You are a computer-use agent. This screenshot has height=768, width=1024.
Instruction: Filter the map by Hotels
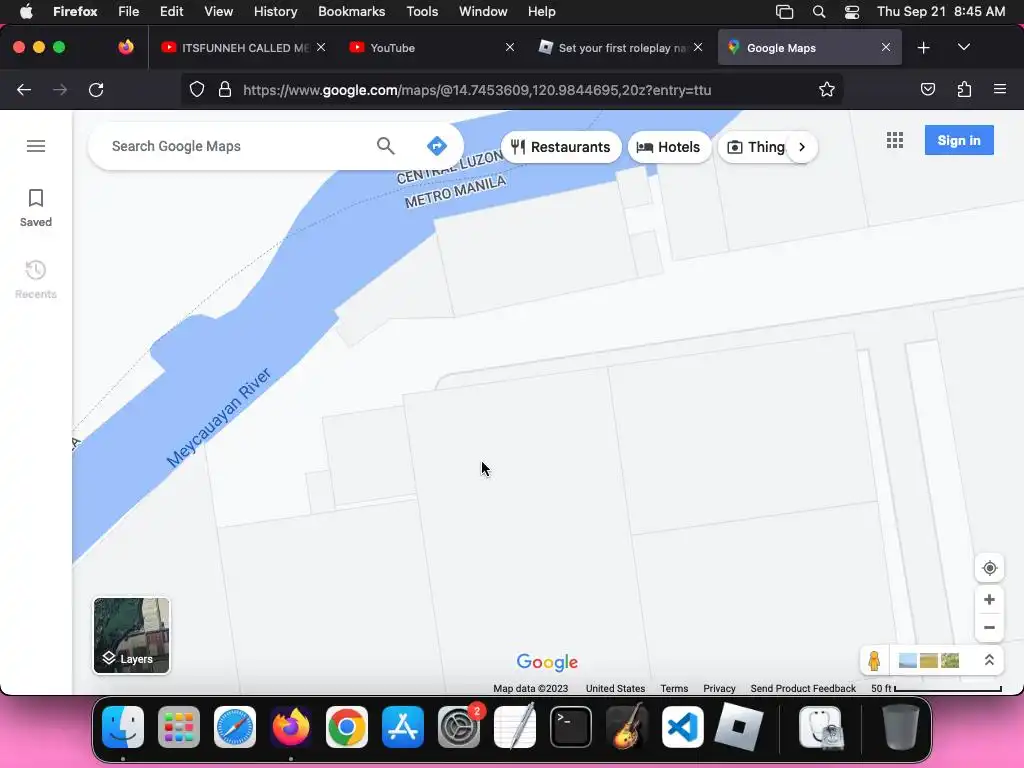click(669, 147)
